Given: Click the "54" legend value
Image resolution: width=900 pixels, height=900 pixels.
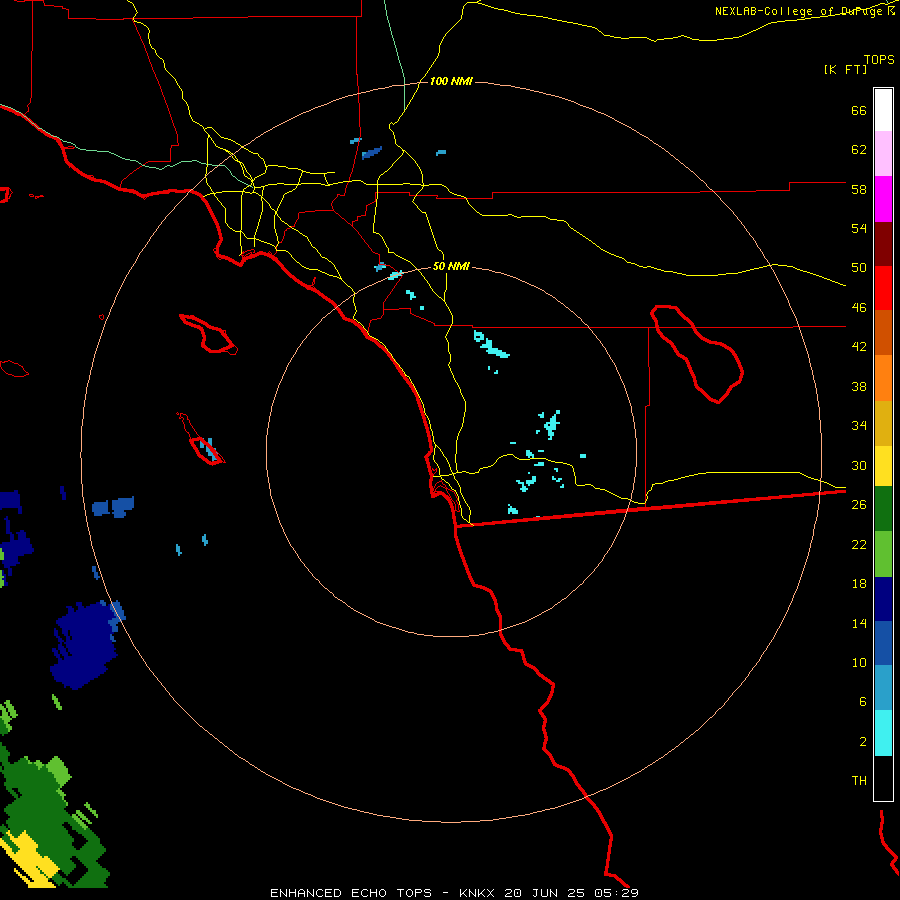Looking at the screenshot, I should [859, 228].
